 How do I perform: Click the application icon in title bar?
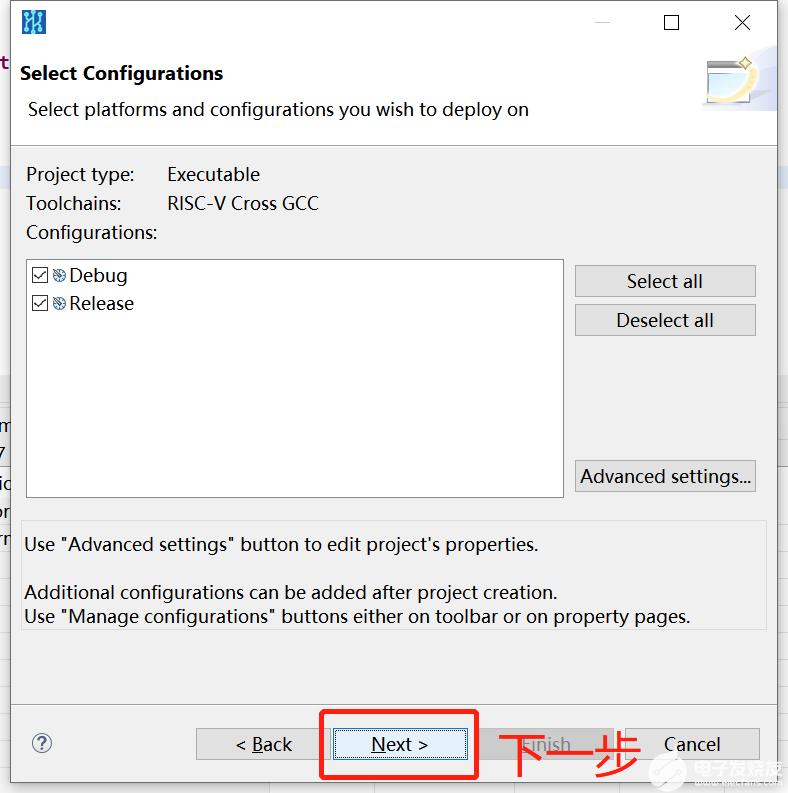point(34,22)
